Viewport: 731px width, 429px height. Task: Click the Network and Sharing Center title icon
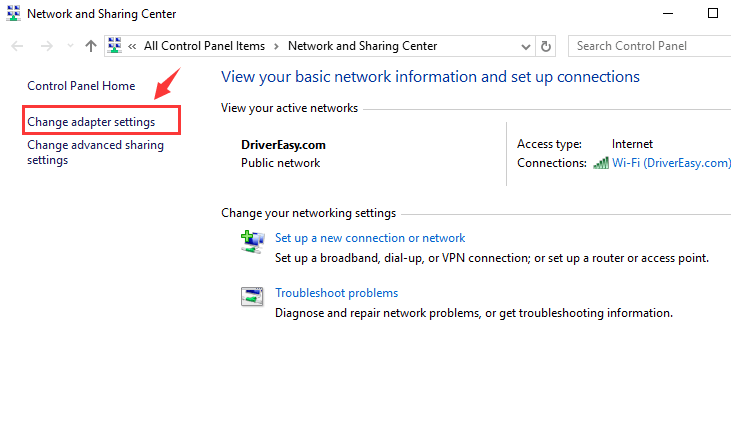pos(14,13)
